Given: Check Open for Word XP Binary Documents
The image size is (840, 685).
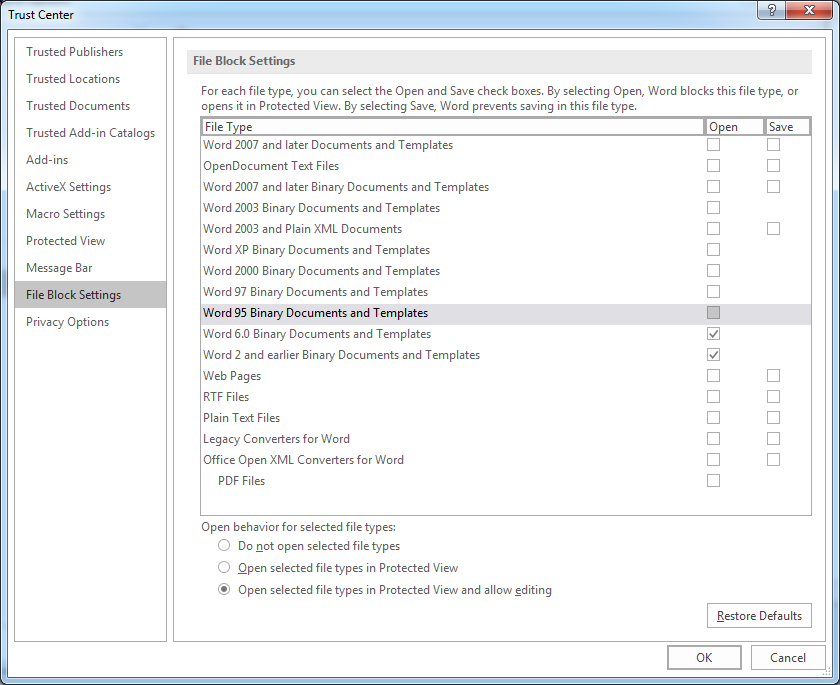Looking at the screenshot, I should click(713, 250).
